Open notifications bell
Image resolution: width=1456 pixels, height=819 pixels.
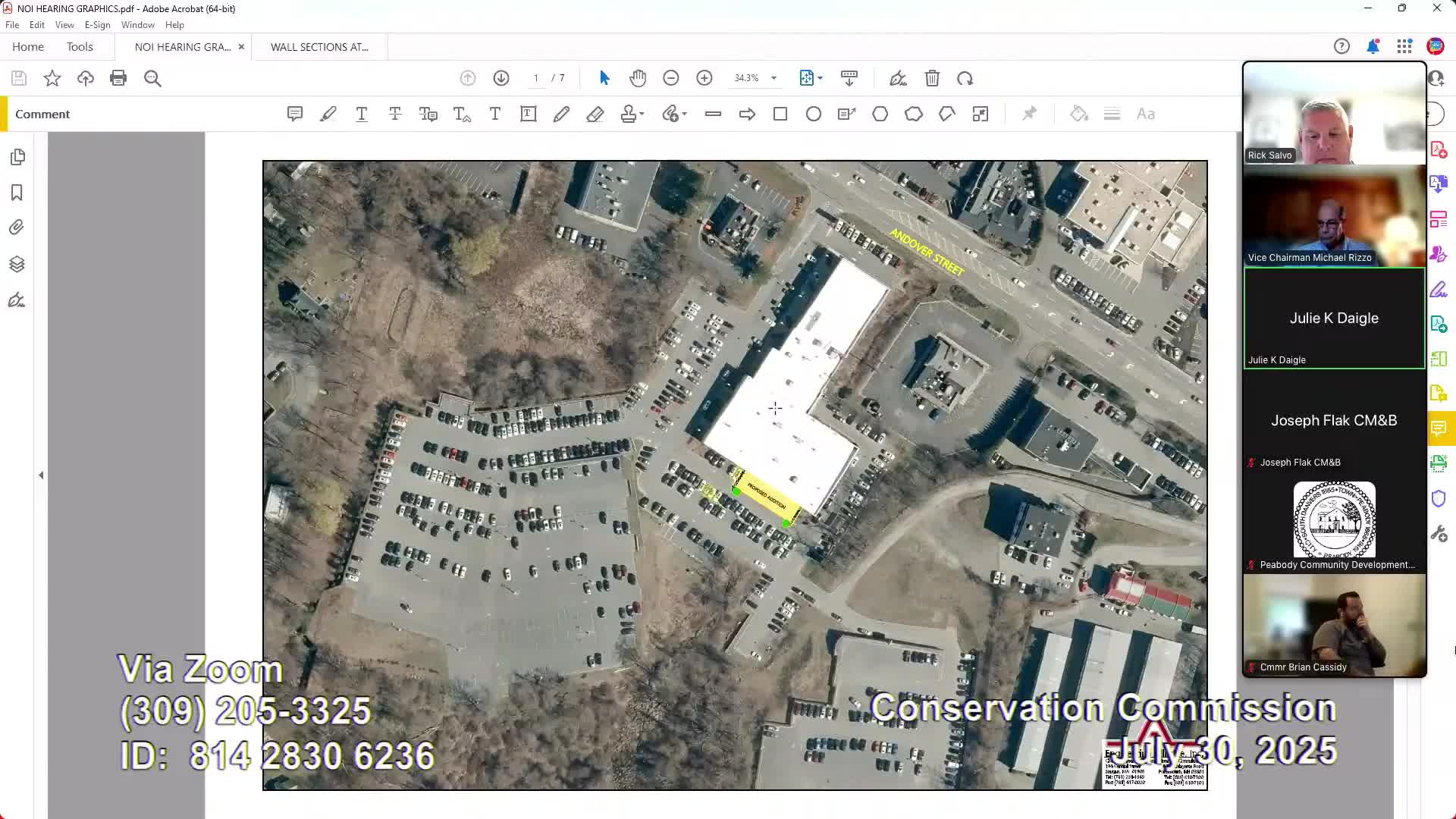[x=1373, y=47]
